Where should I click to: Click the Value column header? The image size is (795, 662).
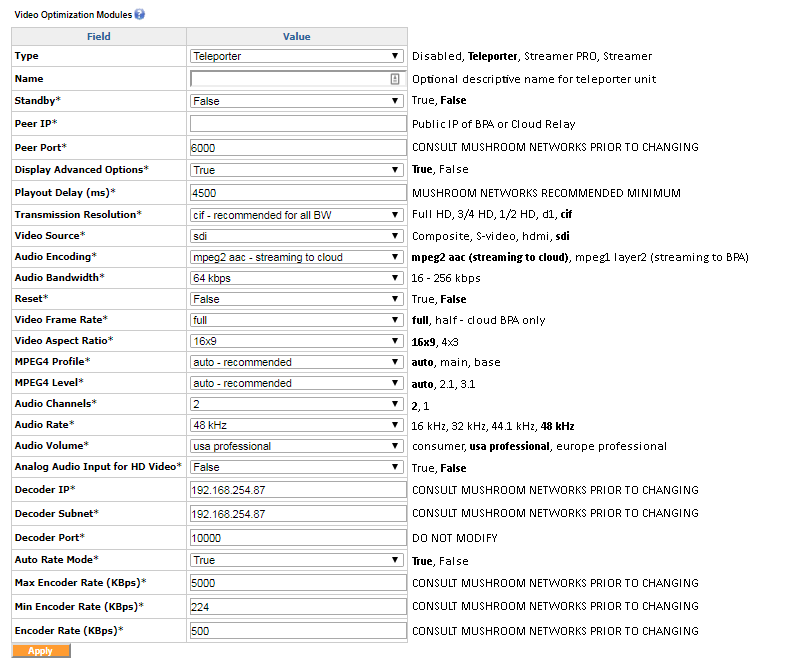click(297, 36)
